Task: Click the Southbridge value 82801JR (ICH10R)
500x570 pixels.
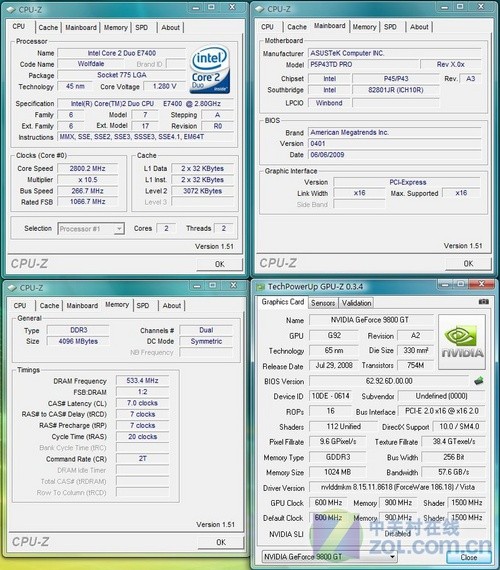Action: point(396,90)
